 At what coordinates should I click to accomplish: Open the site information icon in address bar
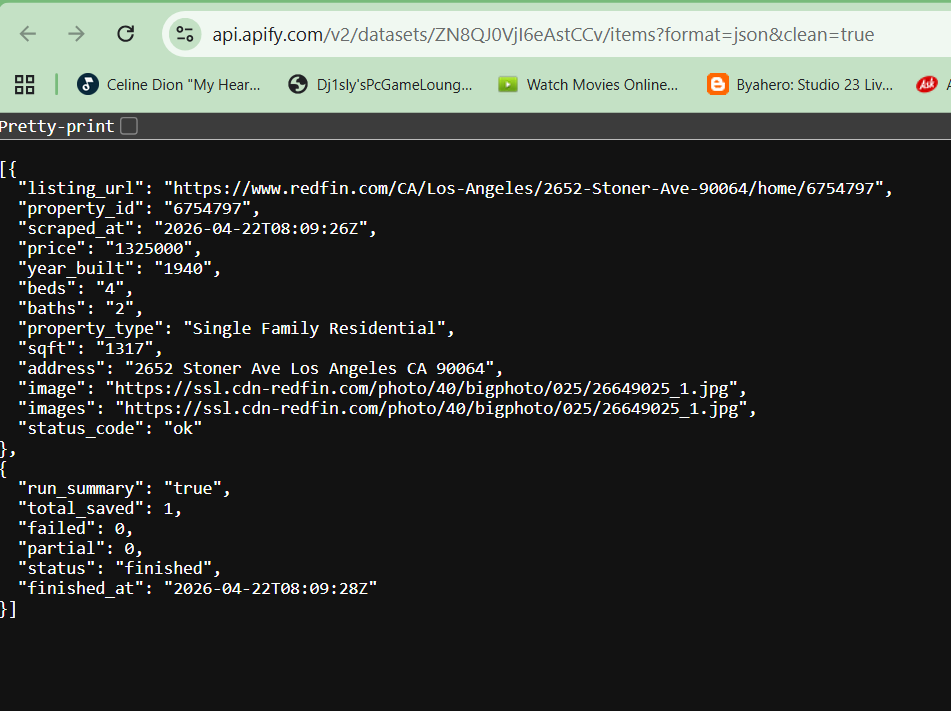185,34
